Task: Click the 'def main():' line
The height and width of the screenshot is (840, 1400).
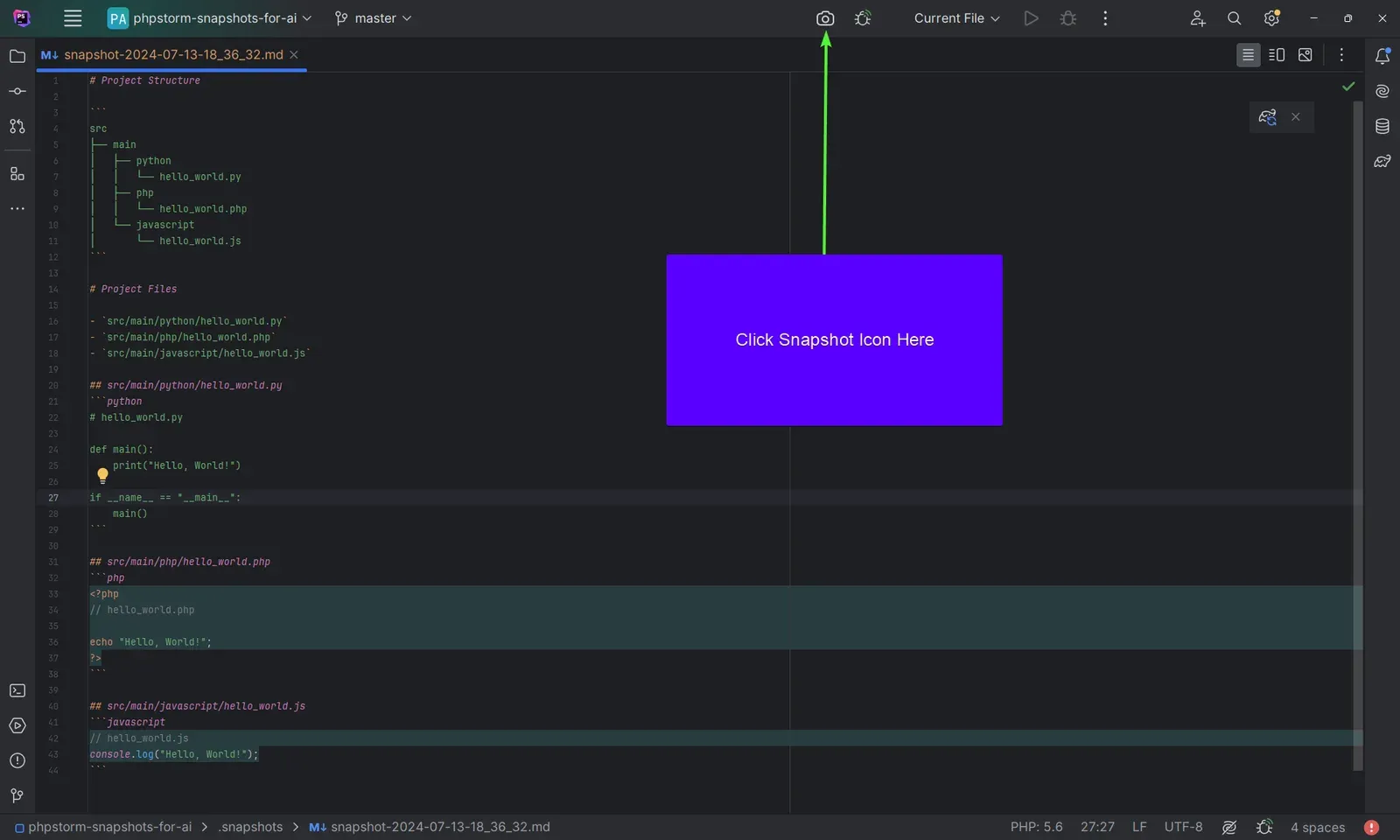Action: tap(121, 450)
